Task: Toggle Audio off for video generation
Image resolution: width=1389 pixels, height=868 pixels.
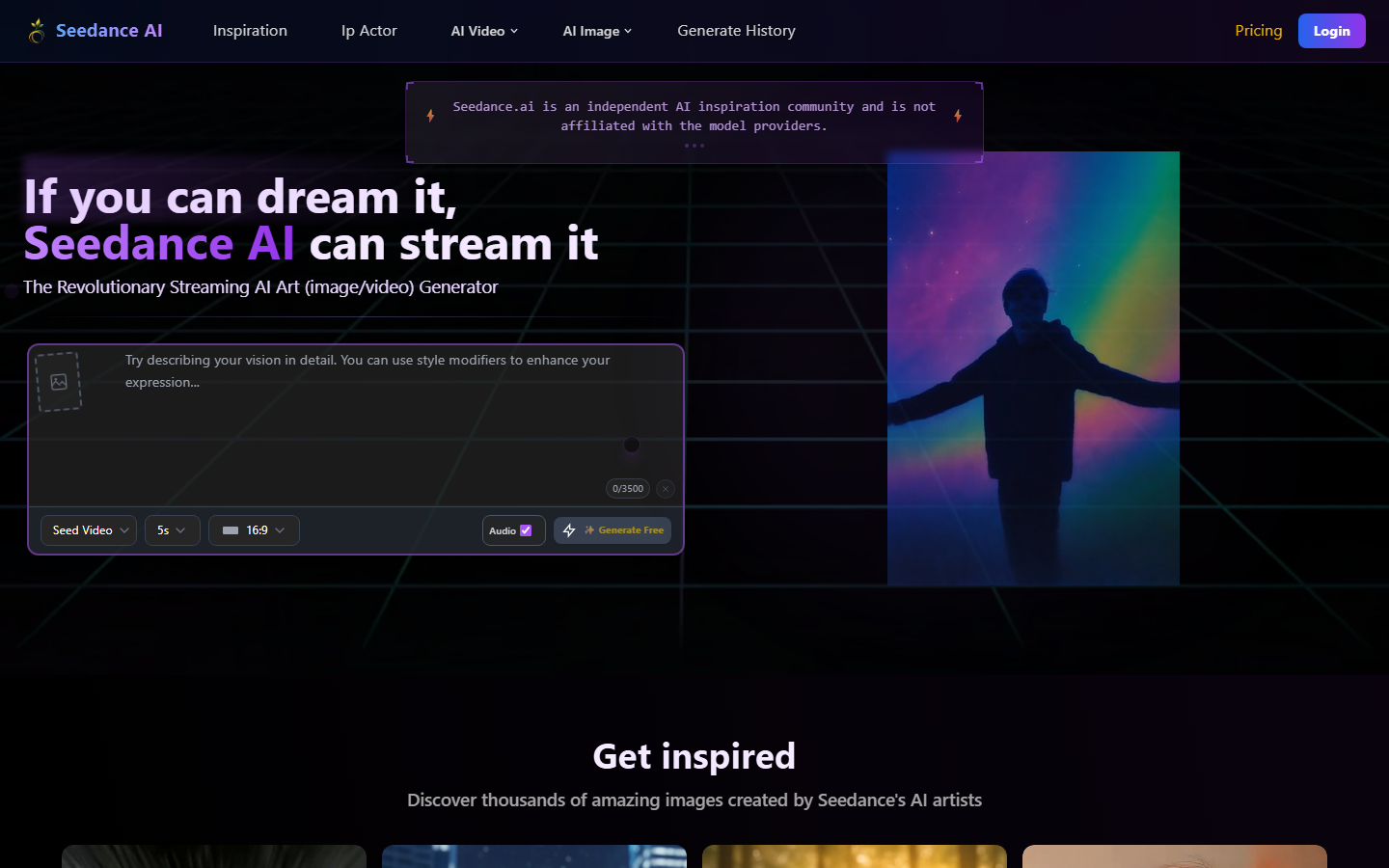Action: point(526,530)
